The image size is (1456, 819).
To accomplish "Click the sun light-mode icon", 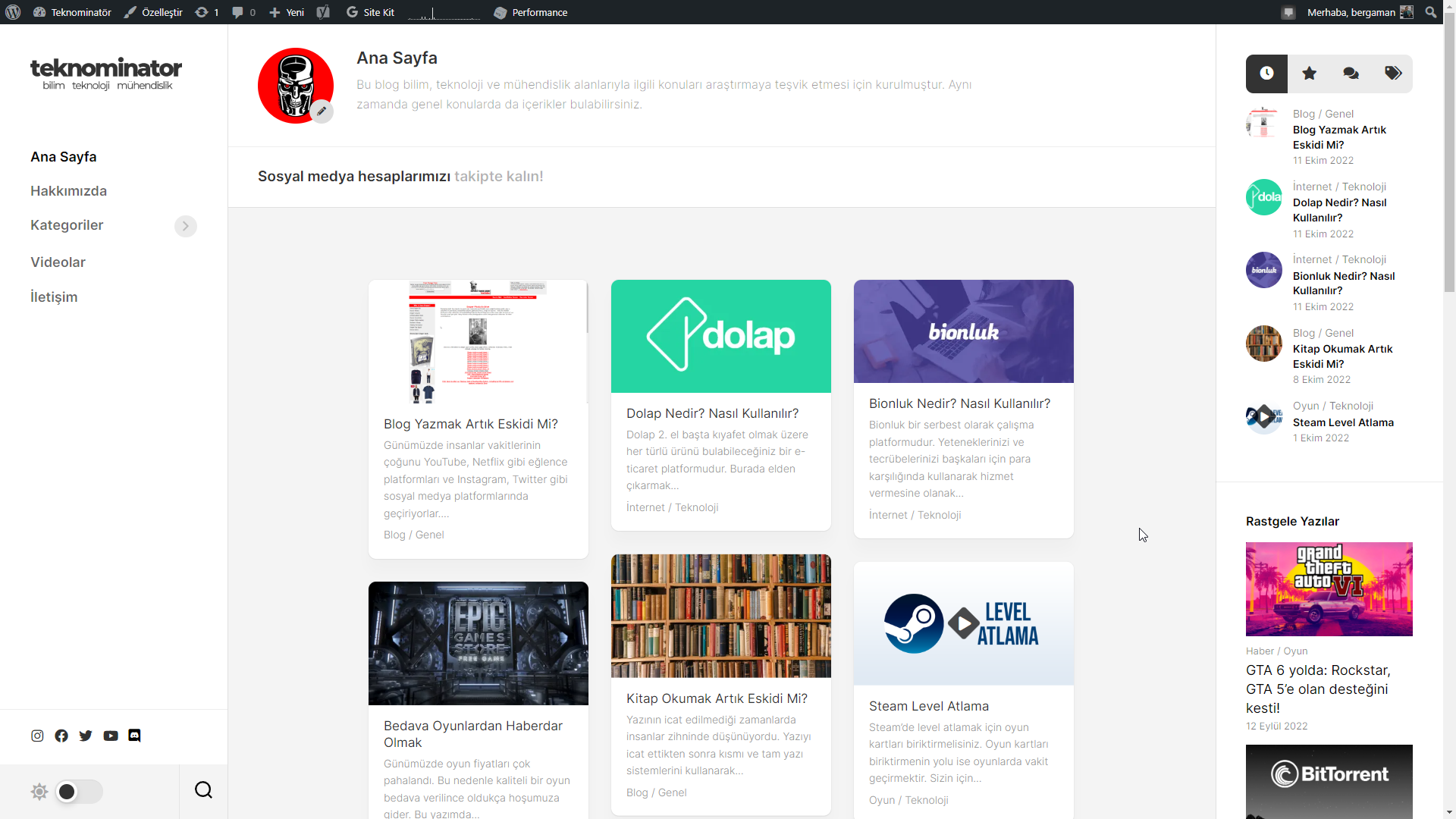I will pyautogui.click(x=39, y=792).
